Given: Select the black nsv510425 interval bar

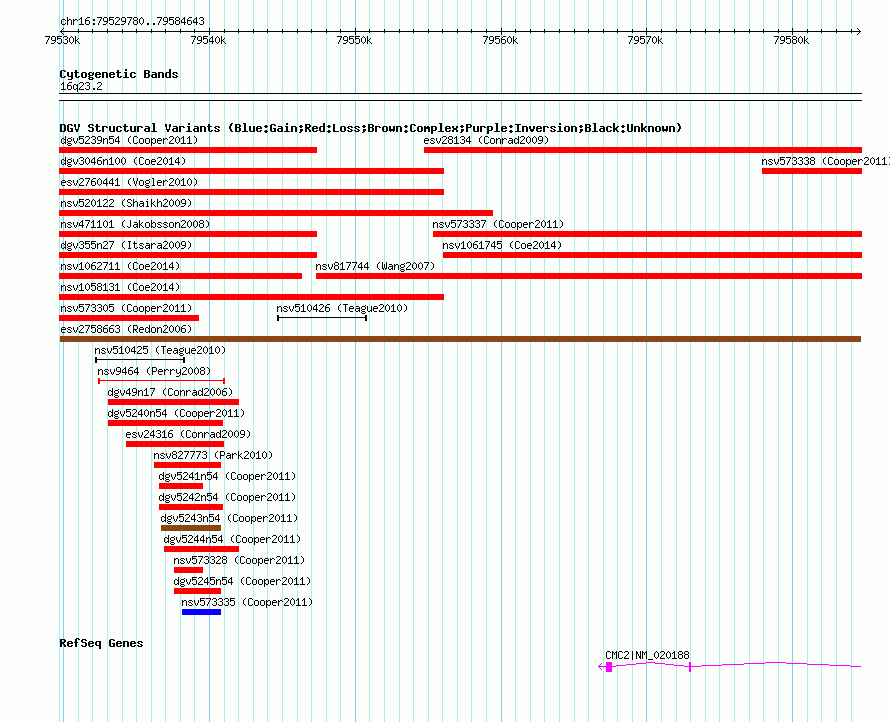Looking at the screenshot, I should pyautogui.click(x=140, y=360).
